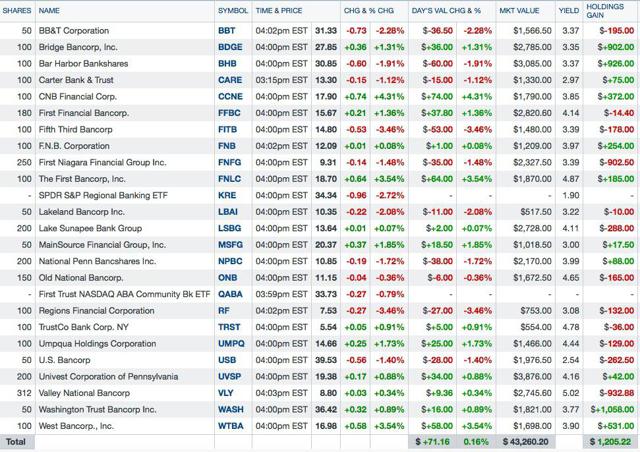
Task: Sort by the YIELD column header
Action: click(569, 11)
